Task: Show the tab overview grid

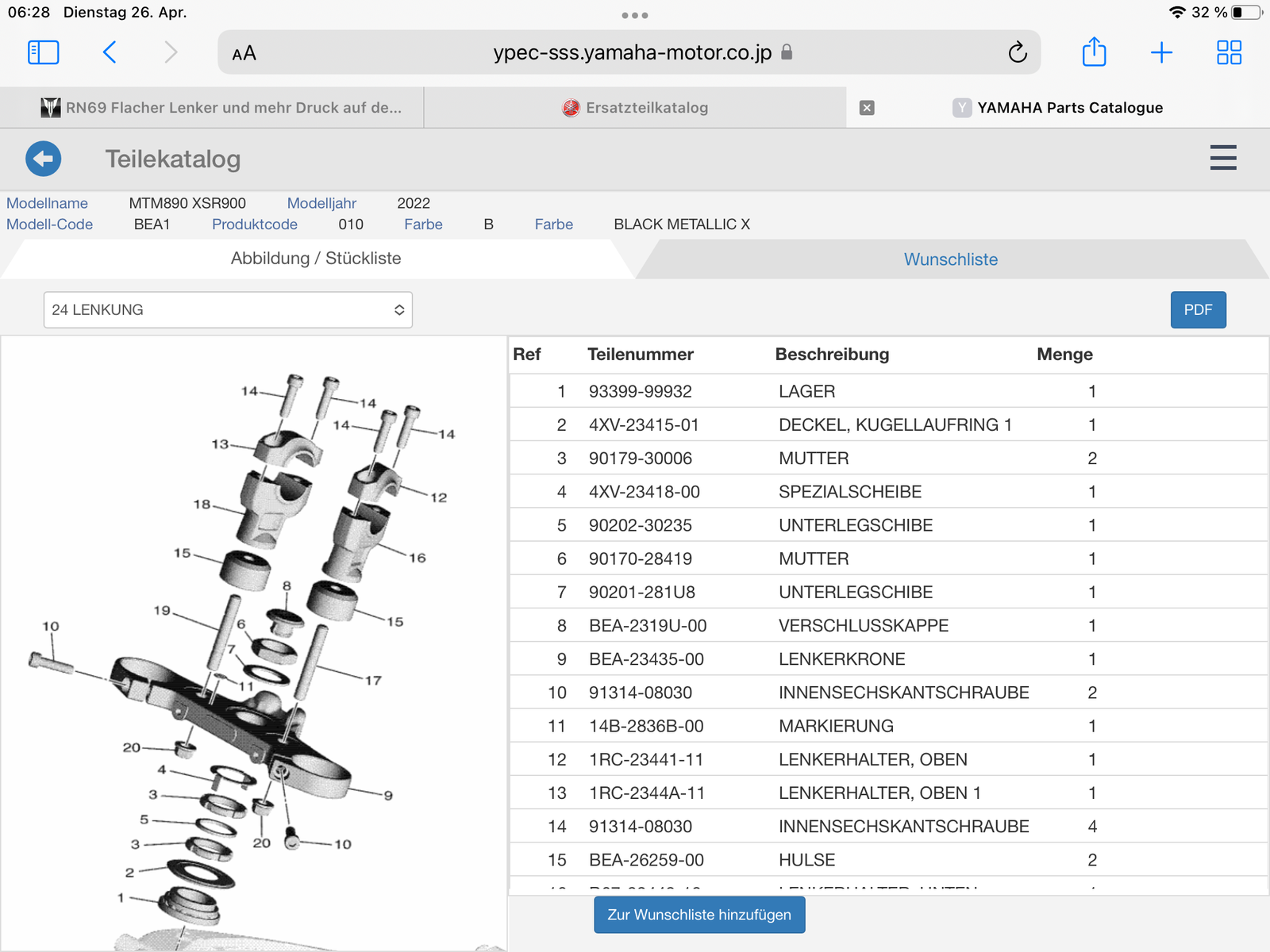Action: click(x=1229, y=53)
